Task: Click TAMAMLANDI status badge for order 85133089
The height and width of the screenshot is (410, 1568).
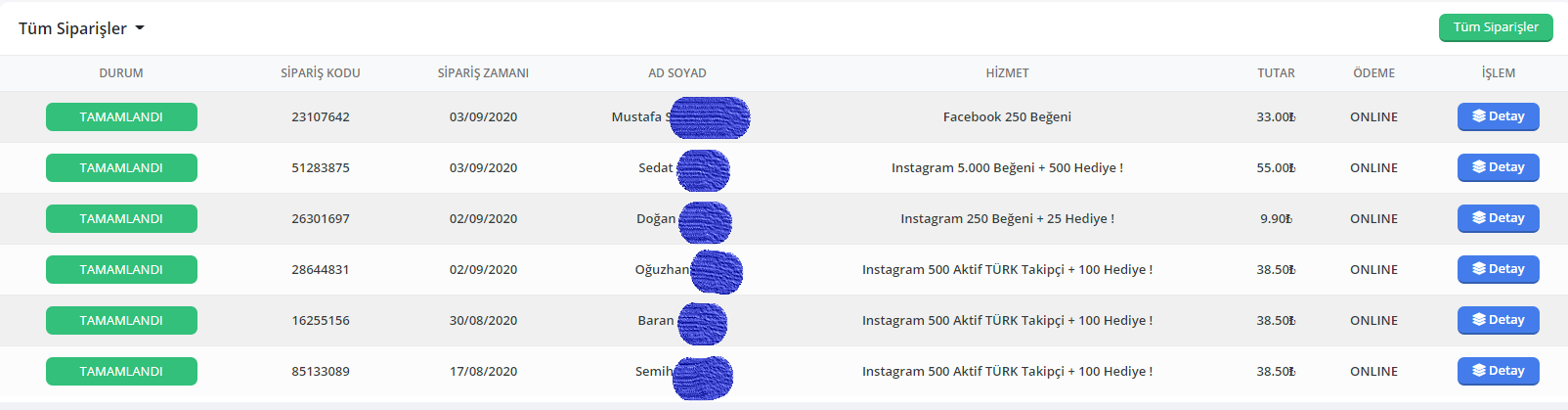Action: (x=121, y=371)
